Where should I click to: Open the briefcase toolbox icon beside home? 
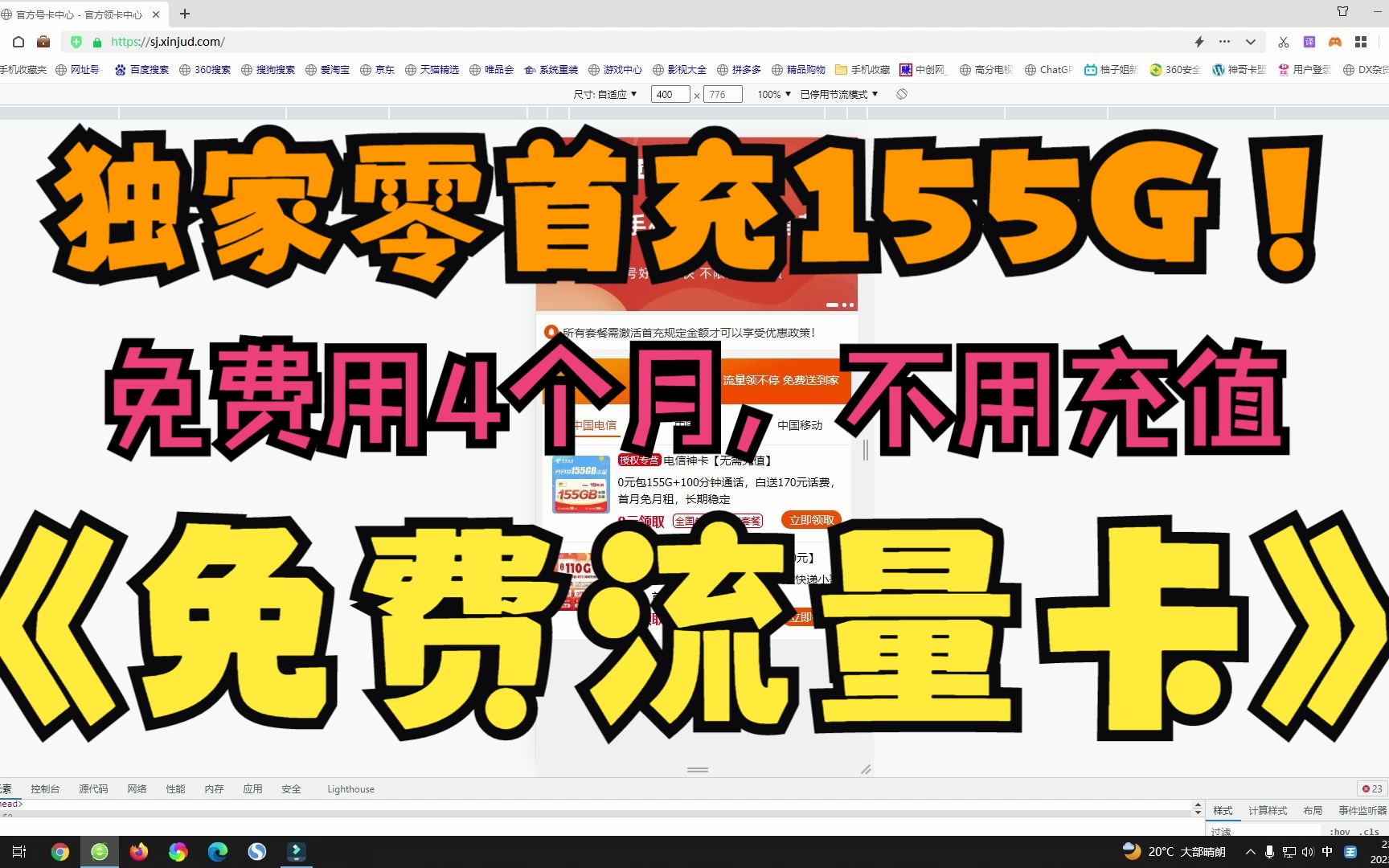(x=43, y=42)
